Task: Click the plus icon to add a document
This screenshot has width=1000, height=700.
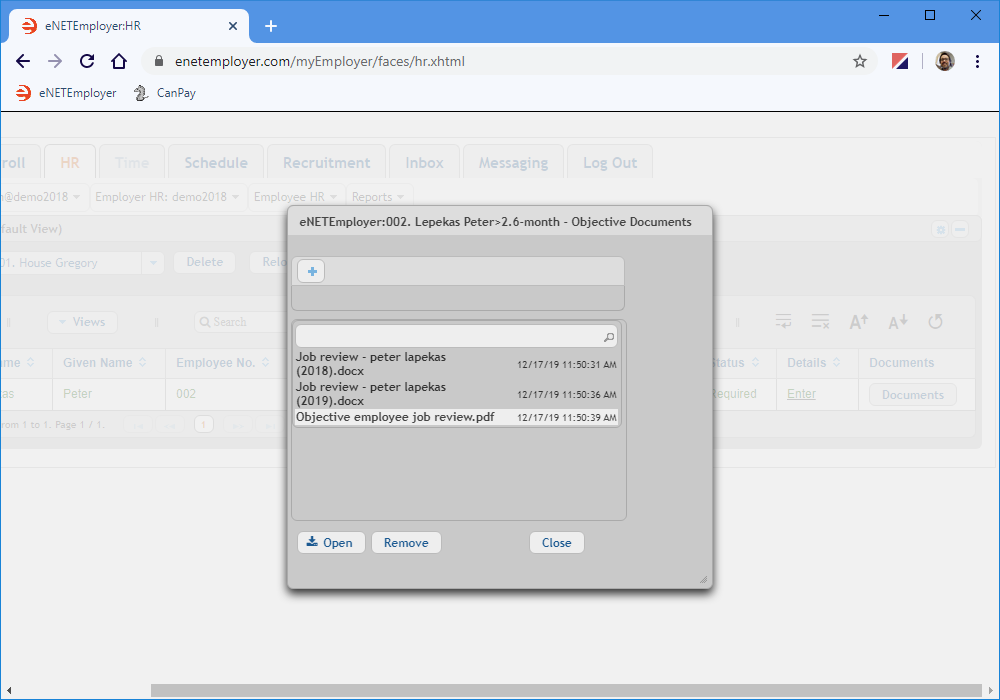Action: coord(311,271)
